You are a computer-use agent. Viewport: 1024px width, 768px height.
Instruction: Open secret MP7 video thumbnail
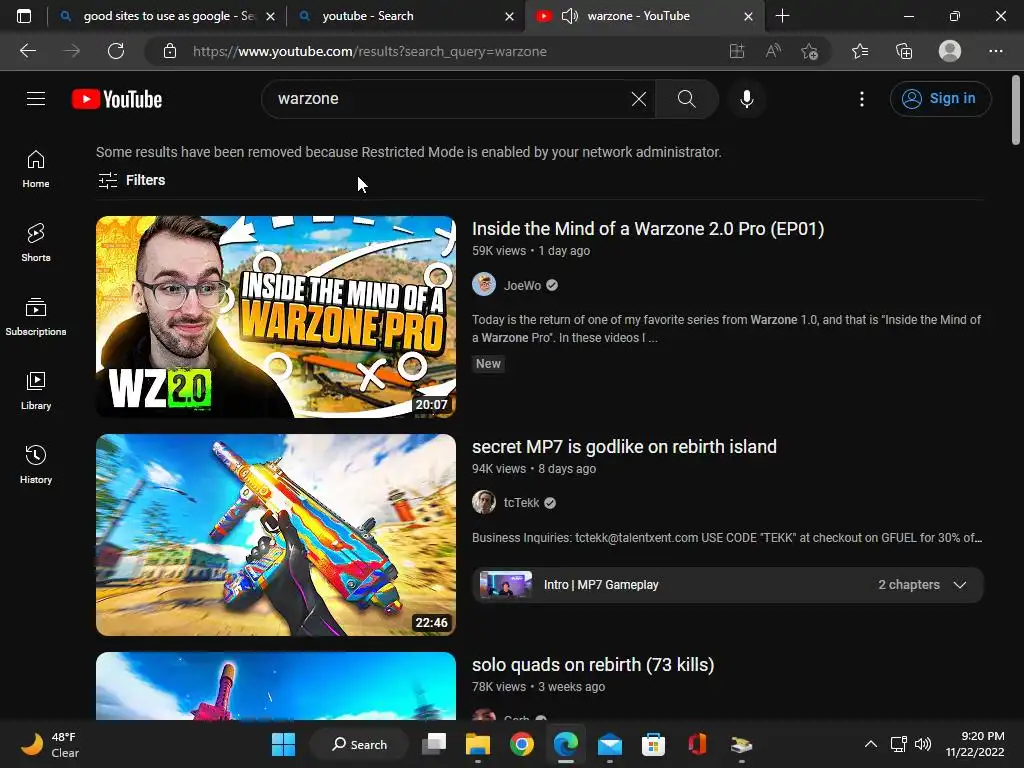point(276,535)
